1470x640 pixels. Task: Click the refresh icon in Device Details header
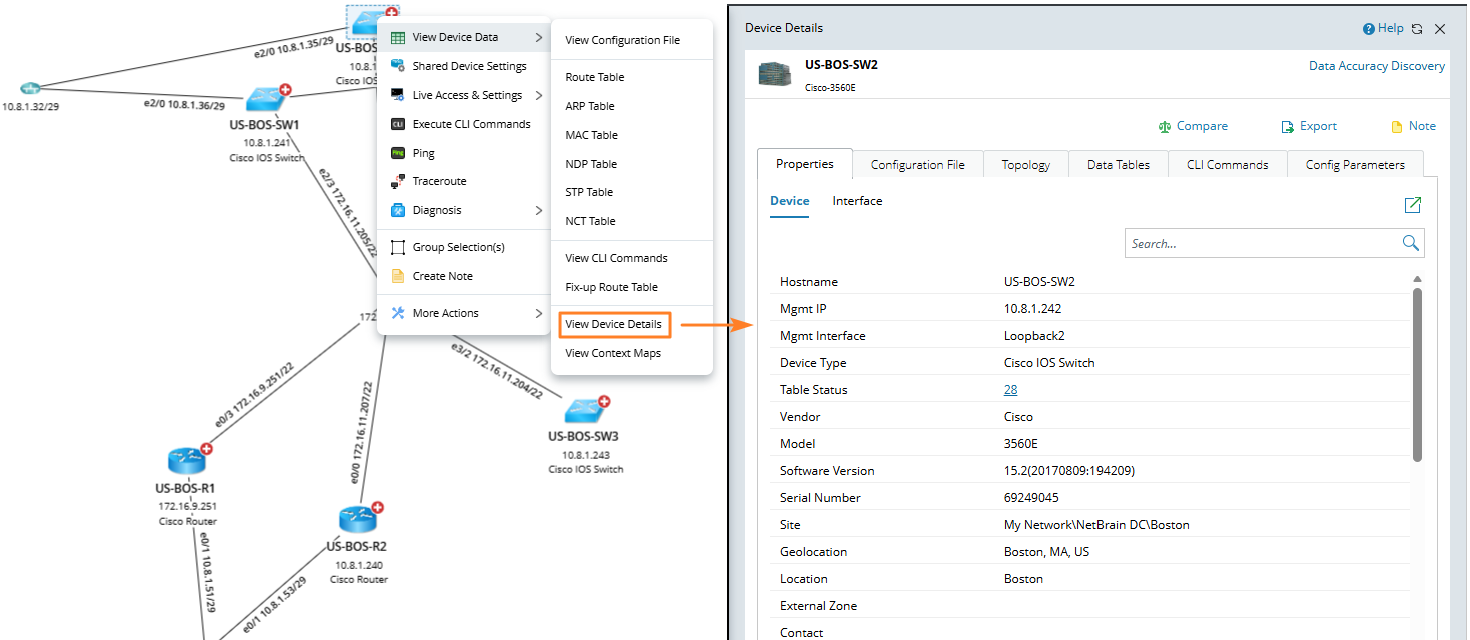(1417, 29)
